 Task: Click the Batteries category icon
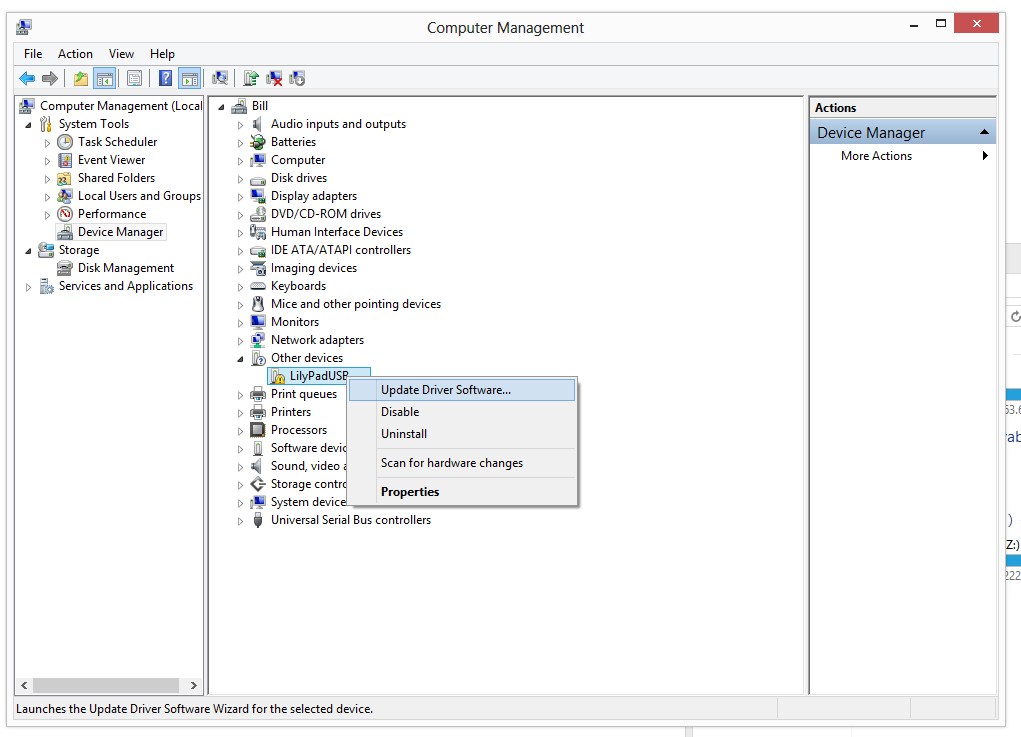tap(258, 142)
